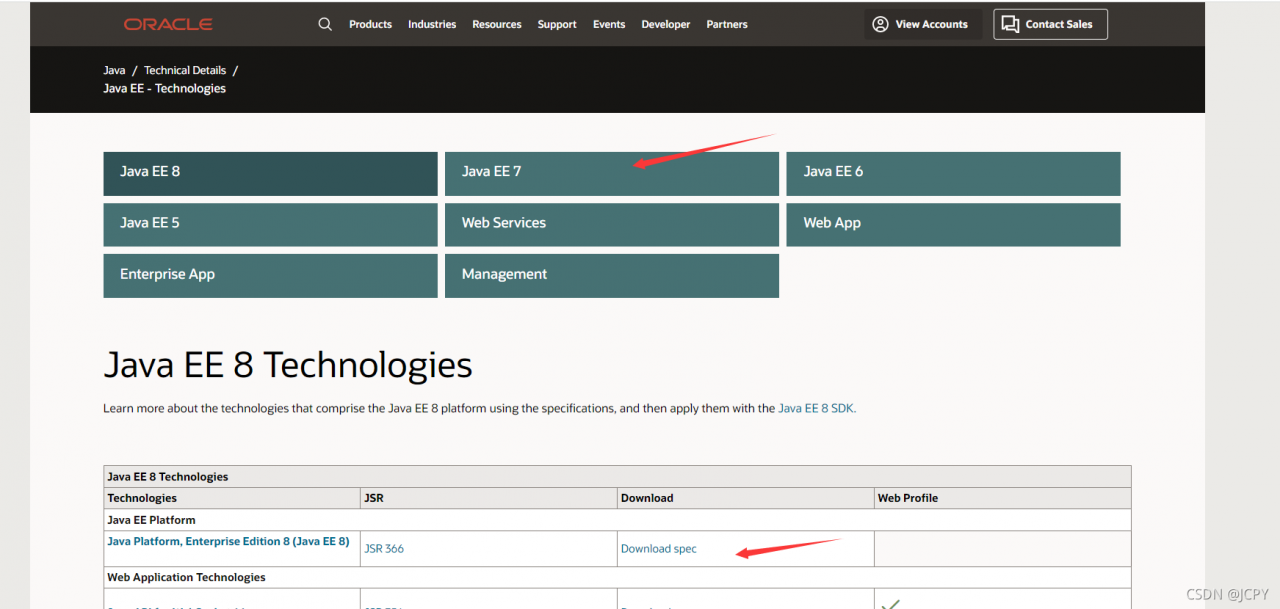This screenshot has height=609, width=1280.
Task: Click the Java EE - Technologies breadcrumb title
Action: 164,88
